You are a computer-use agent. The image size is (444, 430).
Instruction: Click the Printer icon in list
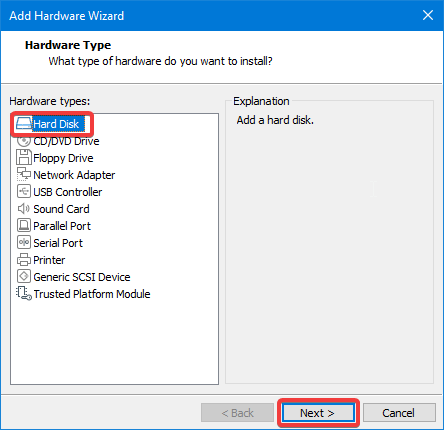(x=24, y=260)
